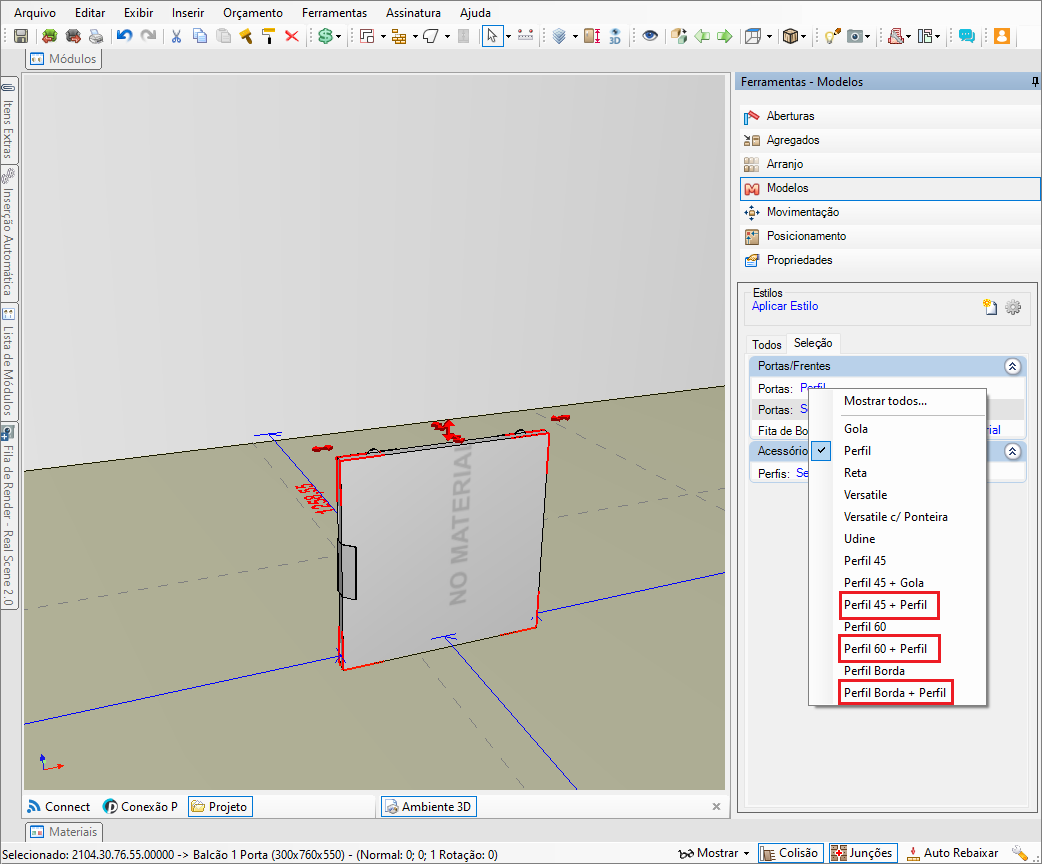Viewport: 1042px width, 864px height.
Task: Undo last action with the blue arrow
Action: click(x=124, y=36)
